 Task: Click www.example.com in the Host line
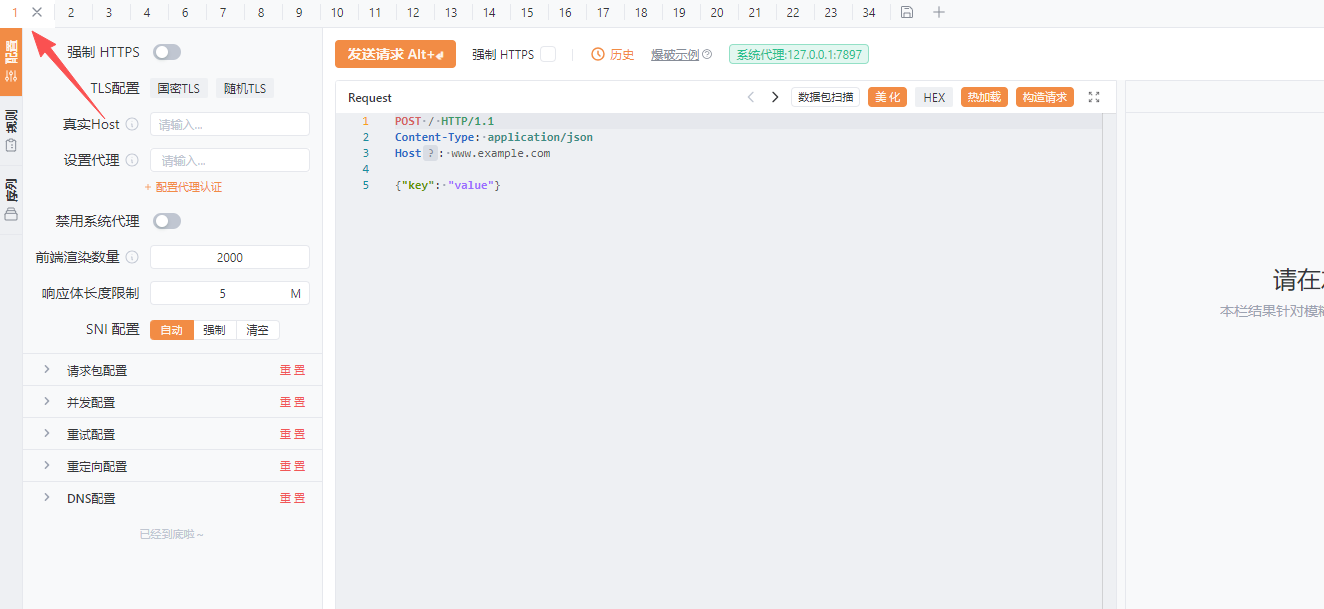[x=500, y=153]
